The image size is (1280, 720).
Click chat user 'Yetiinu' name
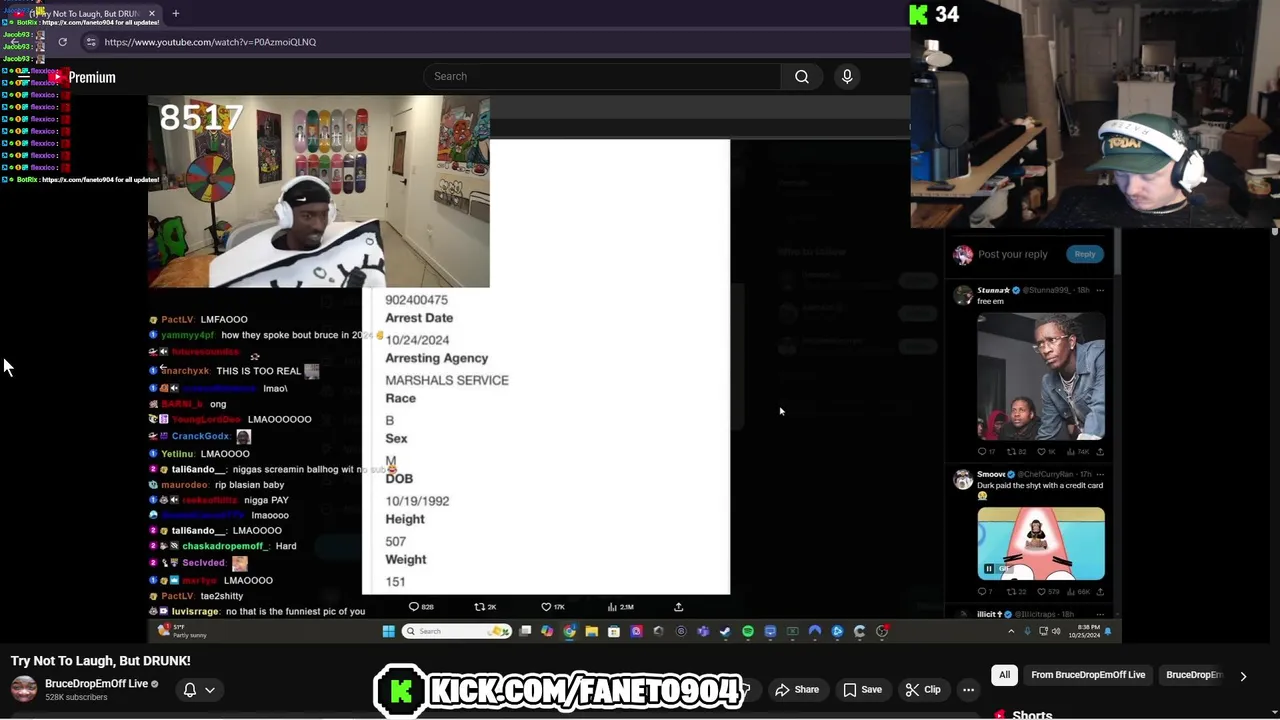coord(177,454)
